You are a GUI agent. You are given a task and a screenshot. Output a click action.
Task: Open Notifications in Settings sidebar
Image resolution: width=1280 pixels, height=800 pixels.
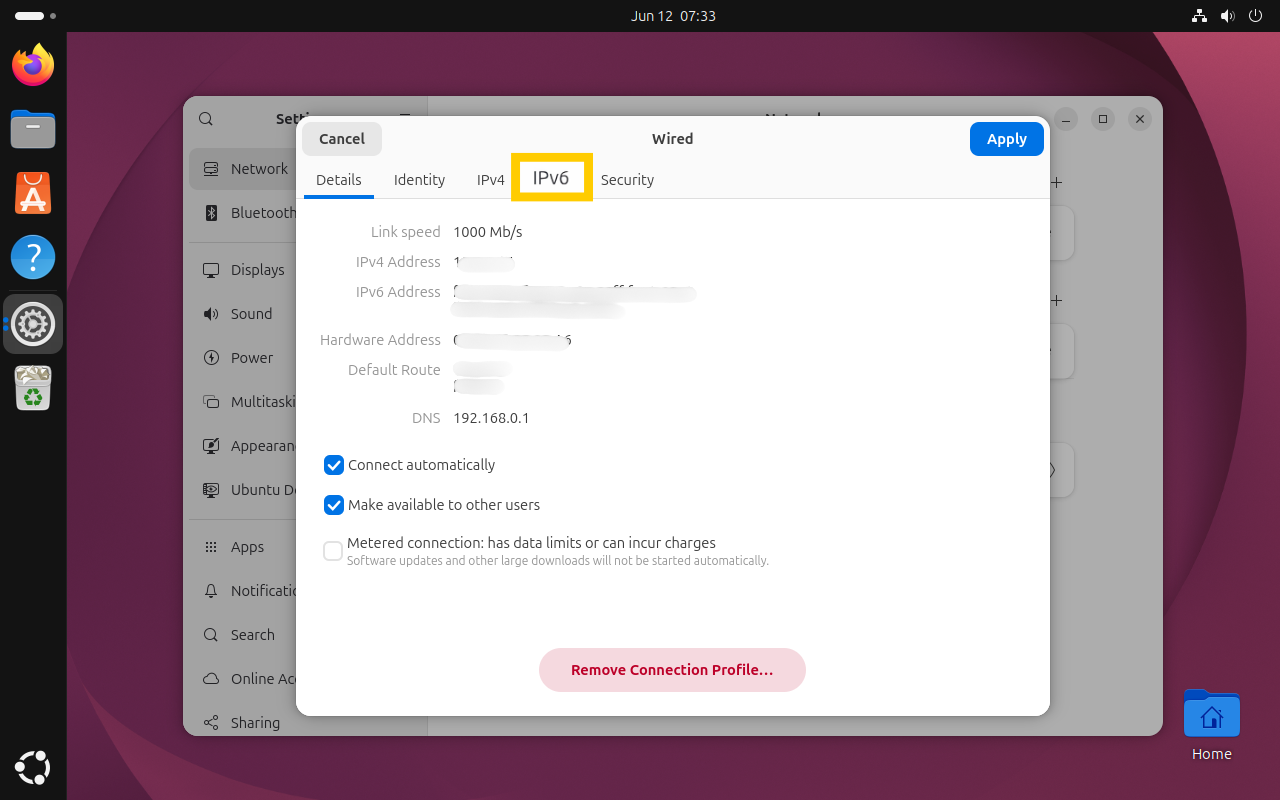click(x=243, y=591)
